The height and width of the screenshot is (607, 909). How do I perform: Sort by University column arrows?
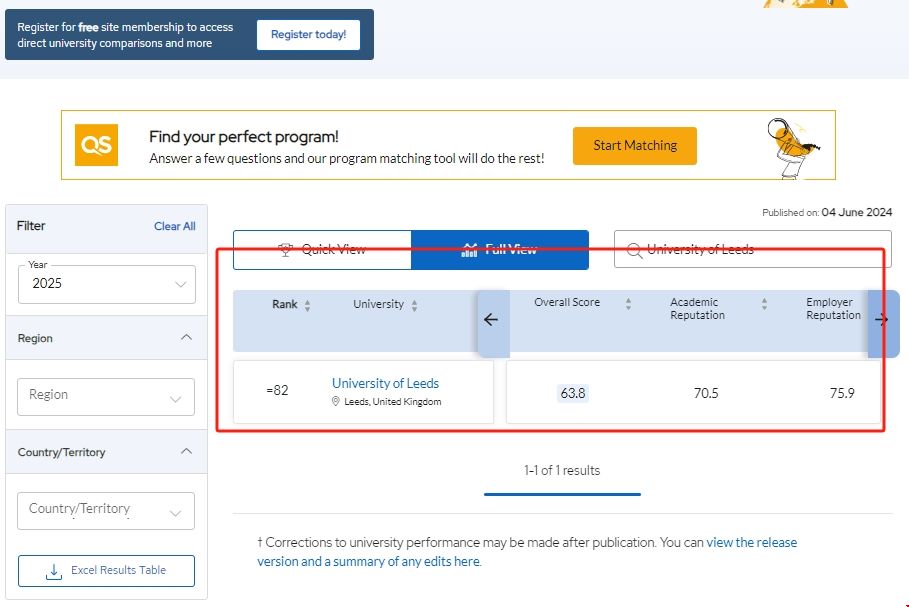pos(414,305)
